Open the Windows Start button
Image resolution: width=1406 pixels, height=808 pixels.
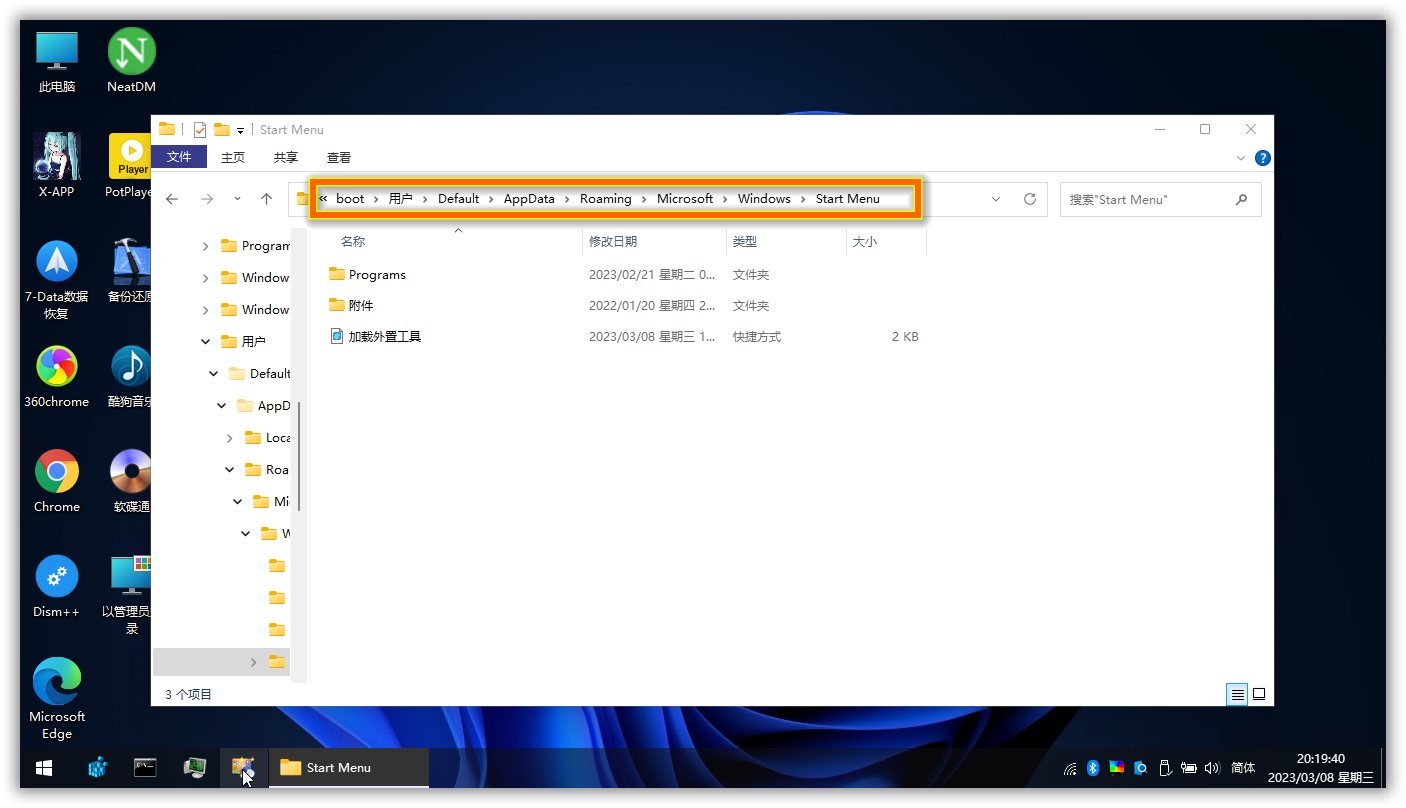point(44,768)
